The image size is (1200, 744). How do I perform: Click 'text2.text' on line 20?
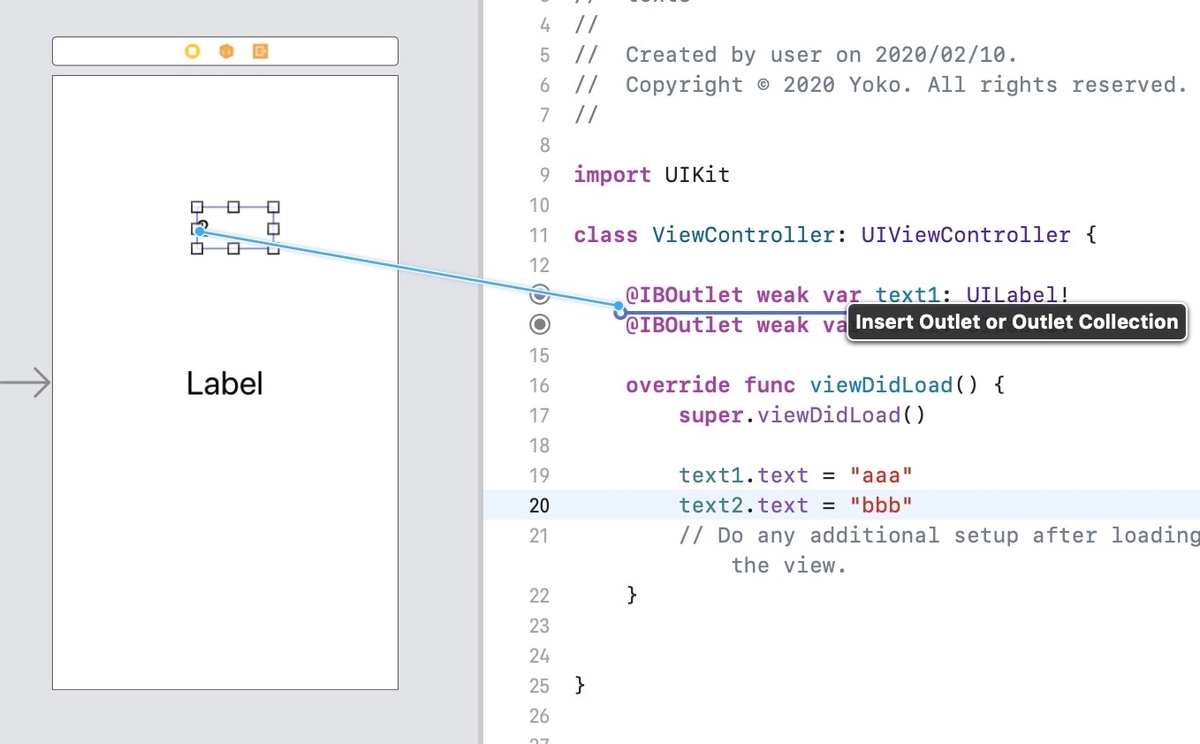point(744,505)
